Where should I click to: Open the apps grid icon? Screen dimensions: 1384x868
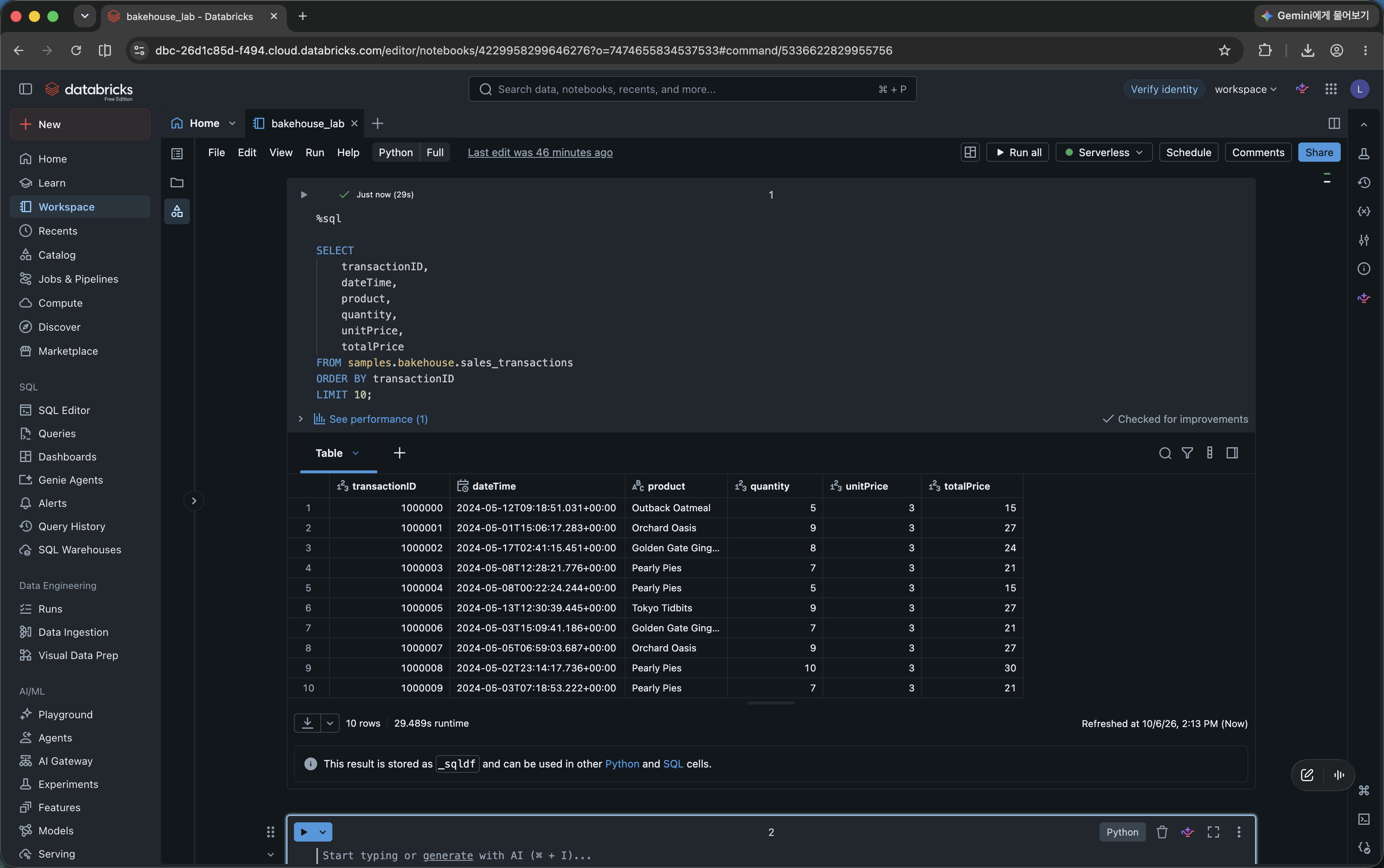[x=1331, y=89]
